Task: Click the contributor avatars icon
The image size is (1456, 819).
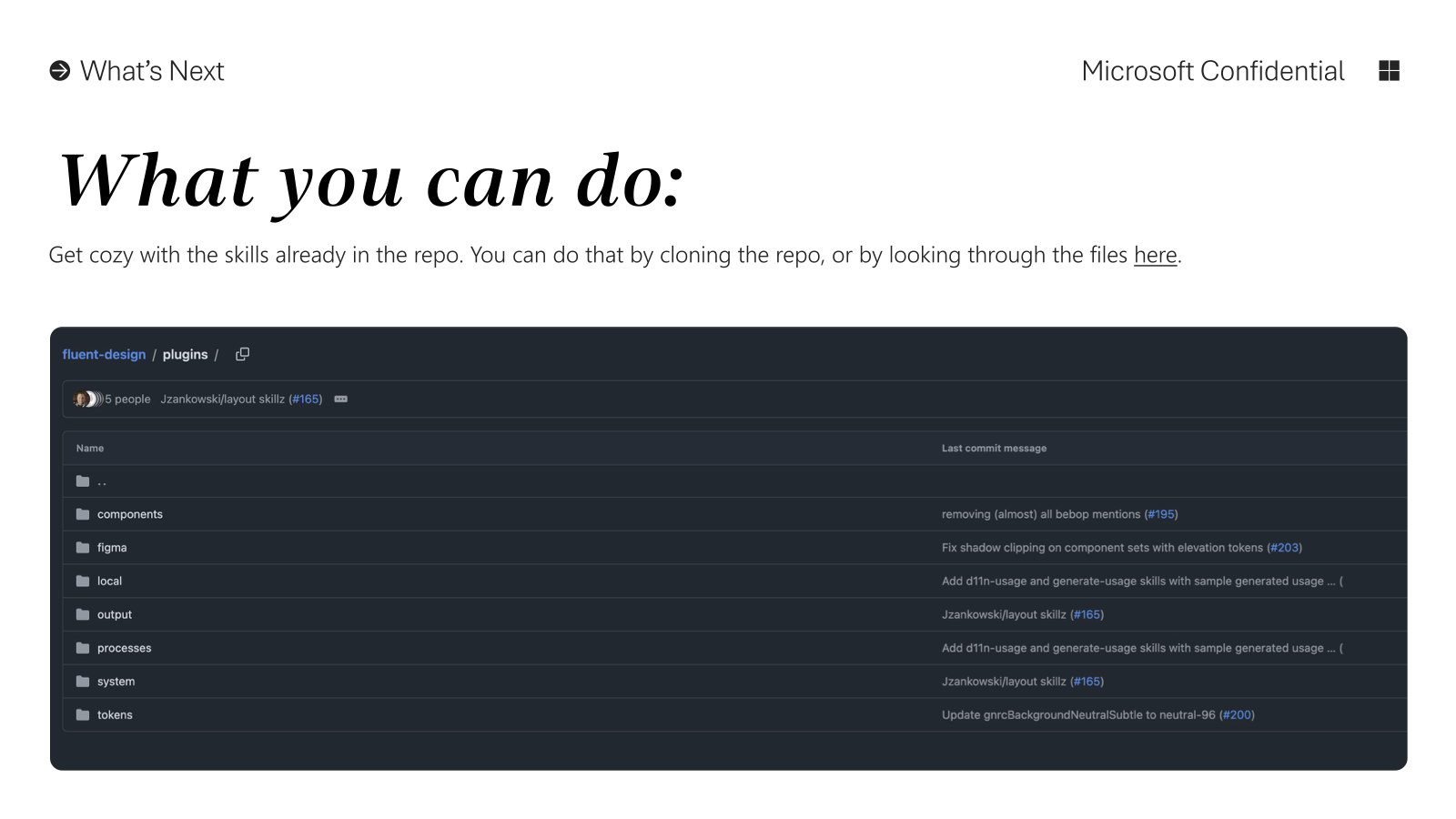Action: click(x=88, y=399)
